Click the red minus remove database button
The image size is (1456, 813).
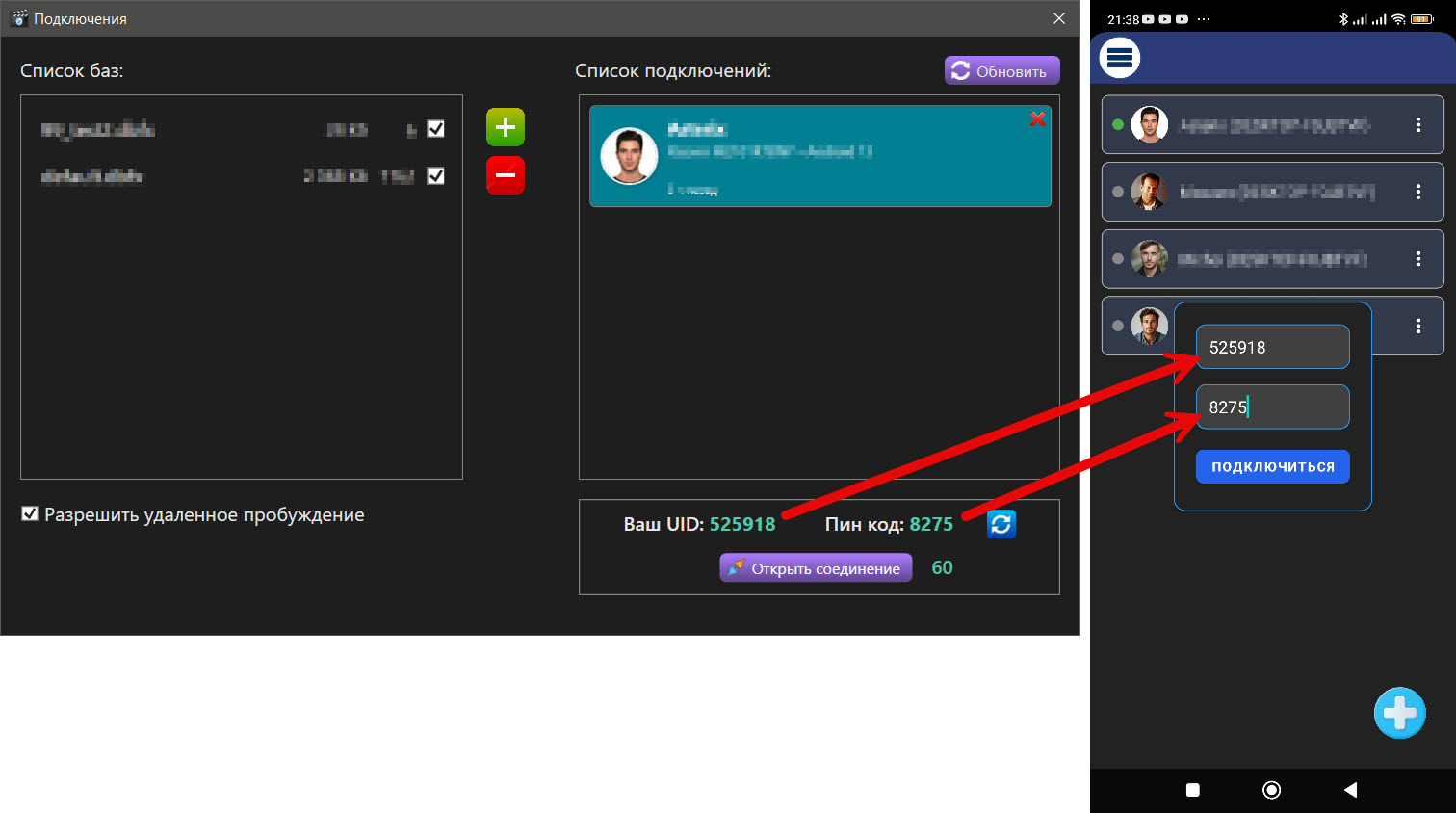point(505,175)
